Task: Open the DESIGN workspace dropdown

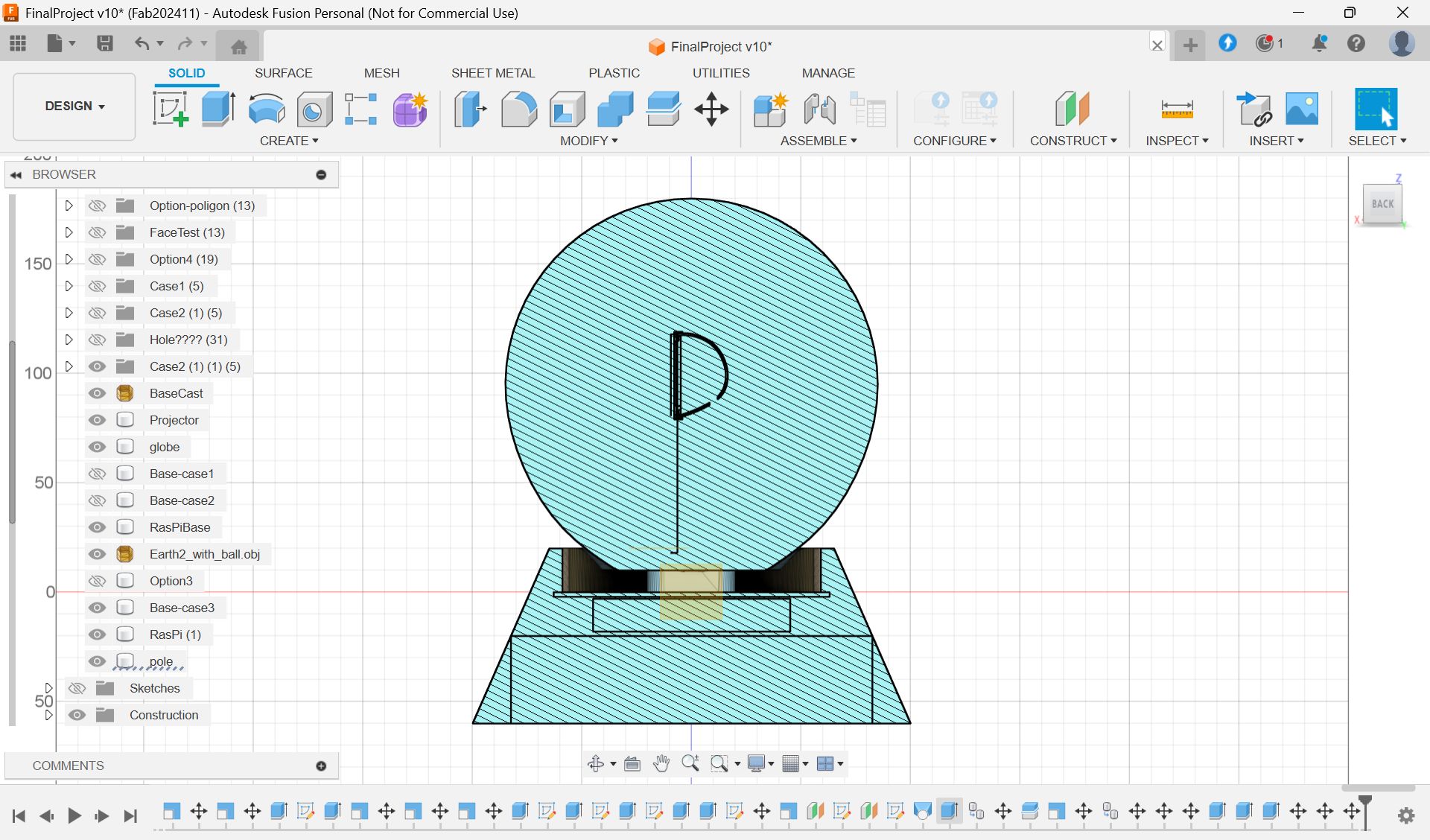Action: [74, 106]
